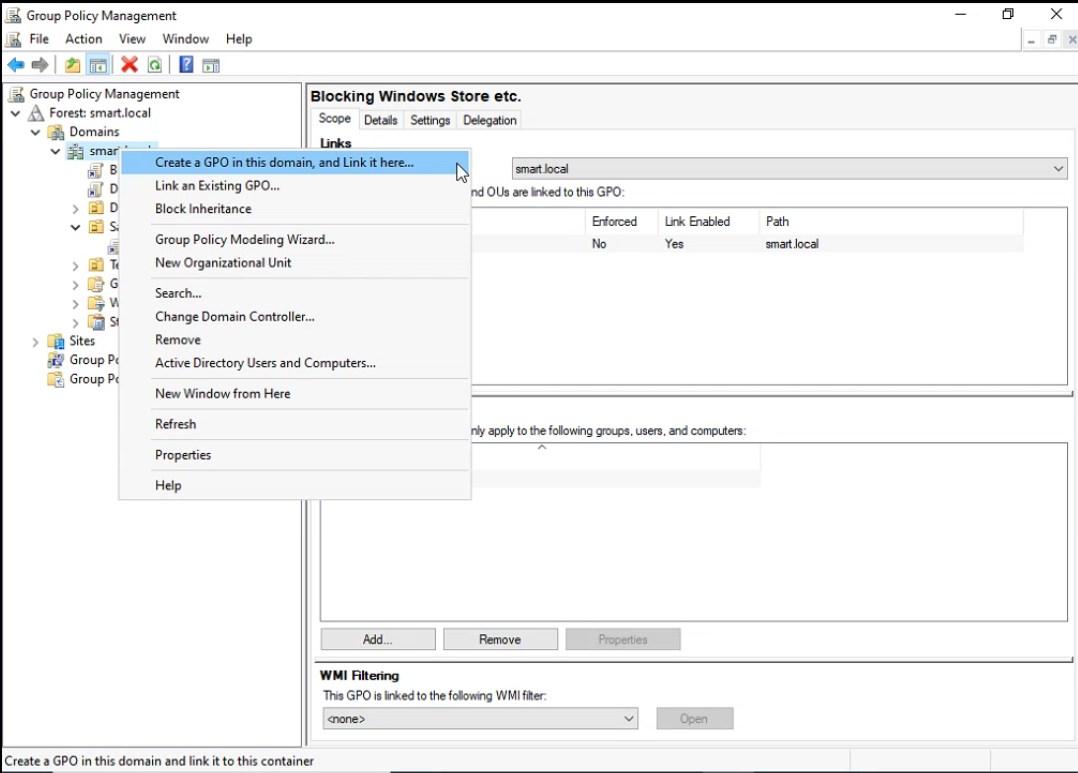This screenshot has width=1078, height=773.
Task: Collapse the smart.local domain node
Action: [x=56, y=151]
